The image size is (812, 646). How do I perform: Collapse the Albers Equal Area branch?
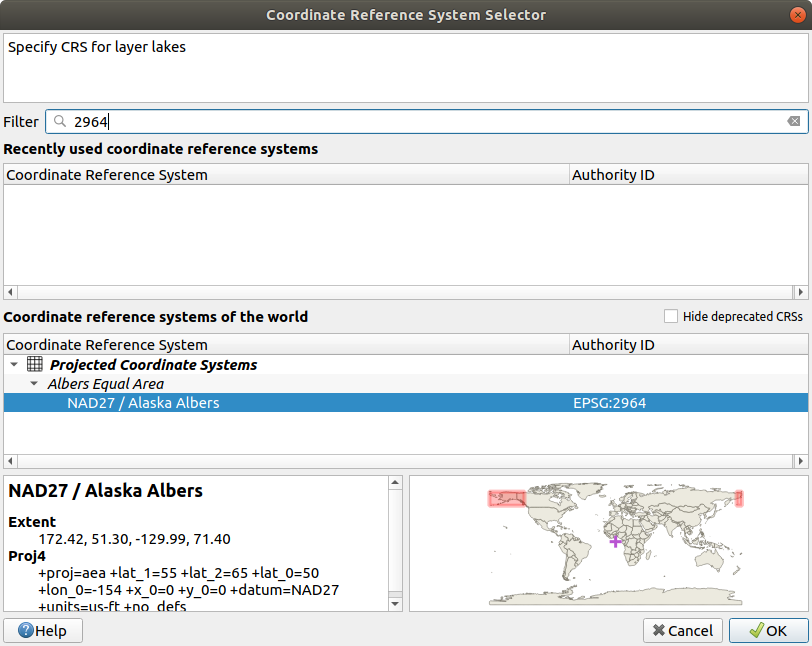click(x=34, y=384)
